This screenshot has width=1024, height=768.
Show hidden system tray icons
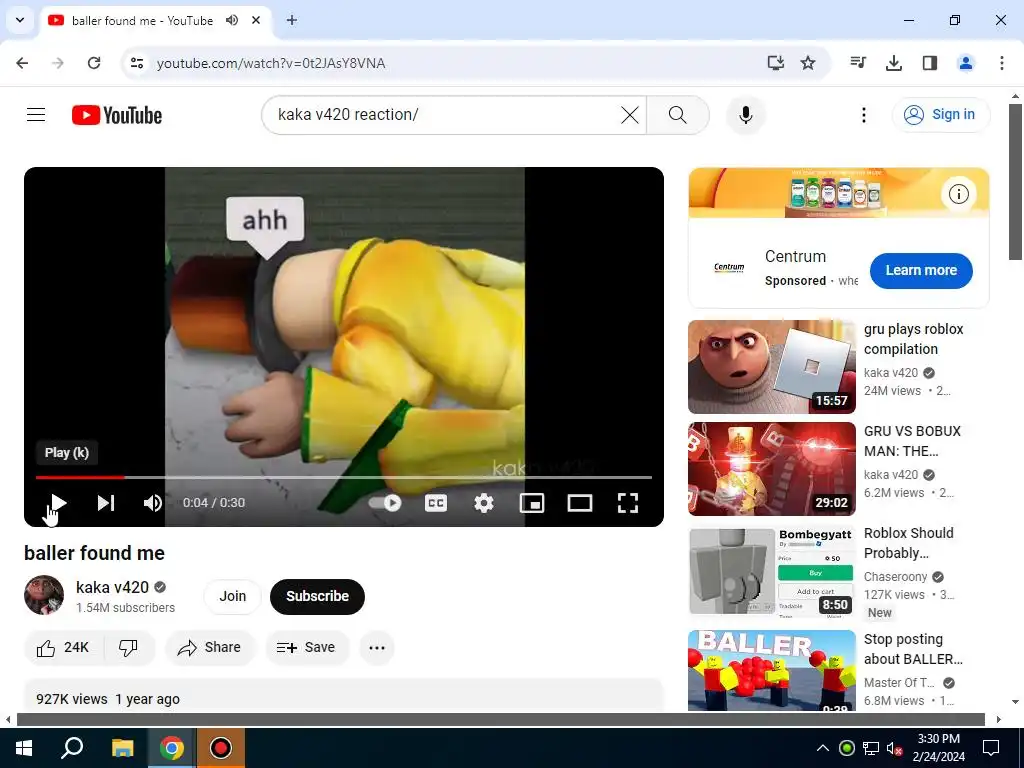click(x=823, y=748)
